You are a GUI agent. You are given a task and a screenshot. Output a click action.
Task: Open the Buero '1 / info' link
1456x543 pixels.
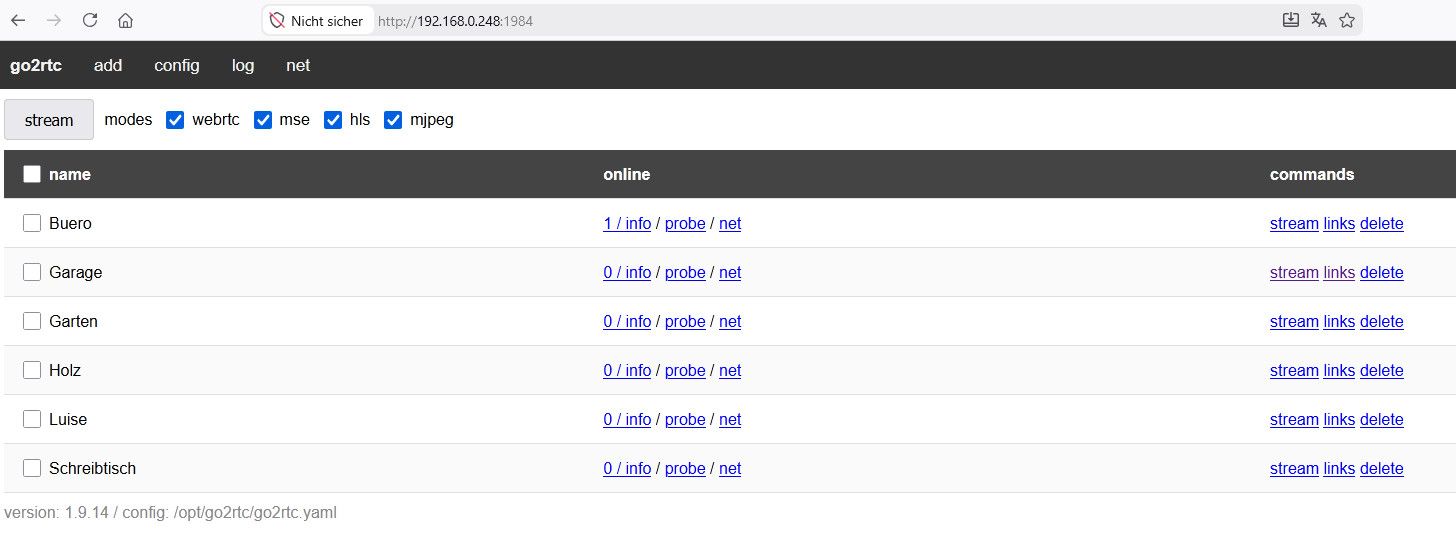[x=627, y=223]
